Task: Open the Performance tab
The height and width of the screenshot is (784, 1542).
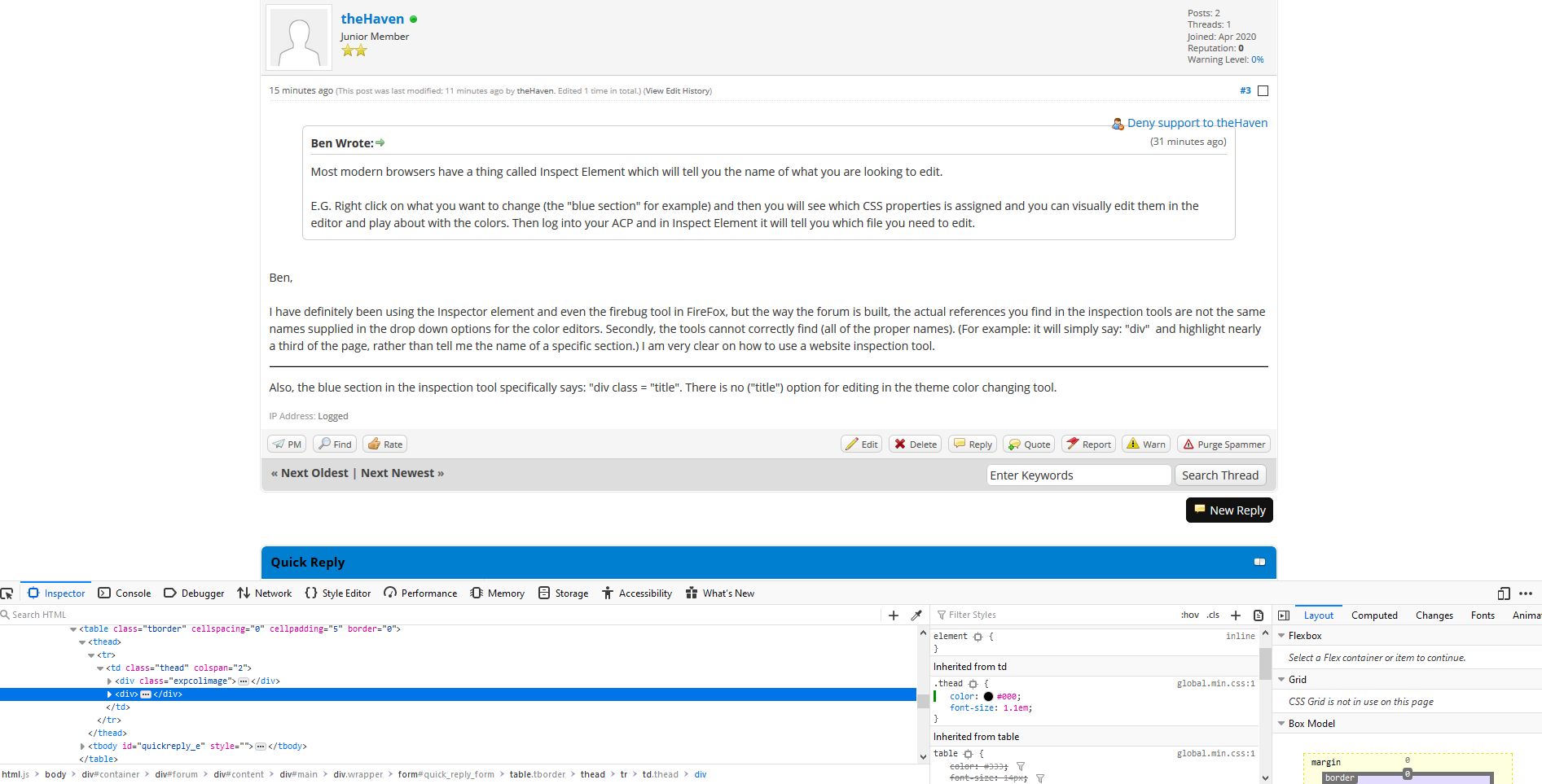Action: point(420,593)
